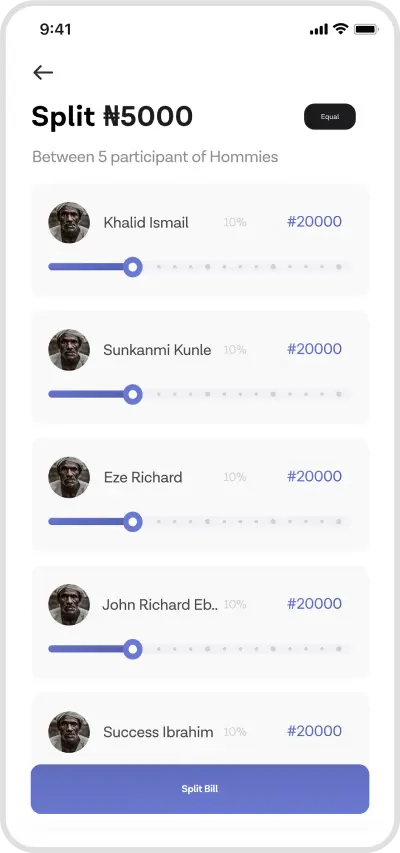Click the battery status icon
Image resolution: width=400 pixels, height=853 pixels.
[366, 29]
